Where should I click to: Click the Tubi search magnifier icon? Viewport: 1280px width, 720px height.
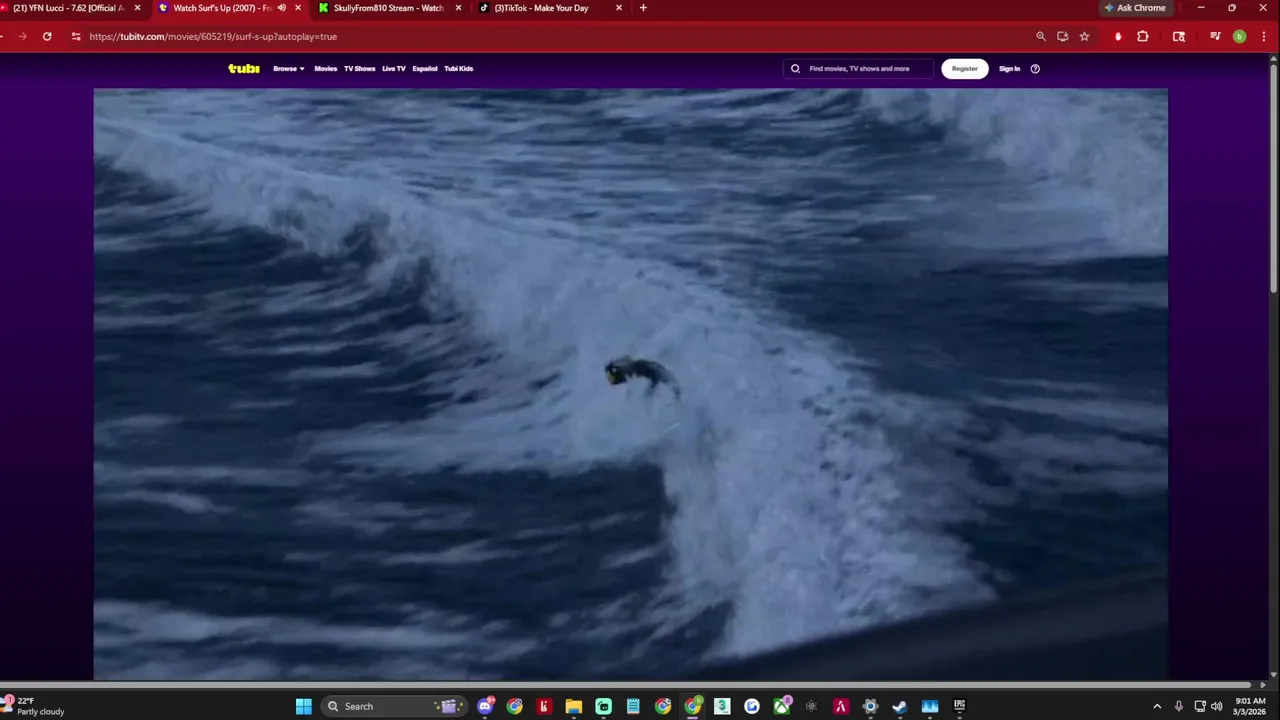tap(795, 69)
